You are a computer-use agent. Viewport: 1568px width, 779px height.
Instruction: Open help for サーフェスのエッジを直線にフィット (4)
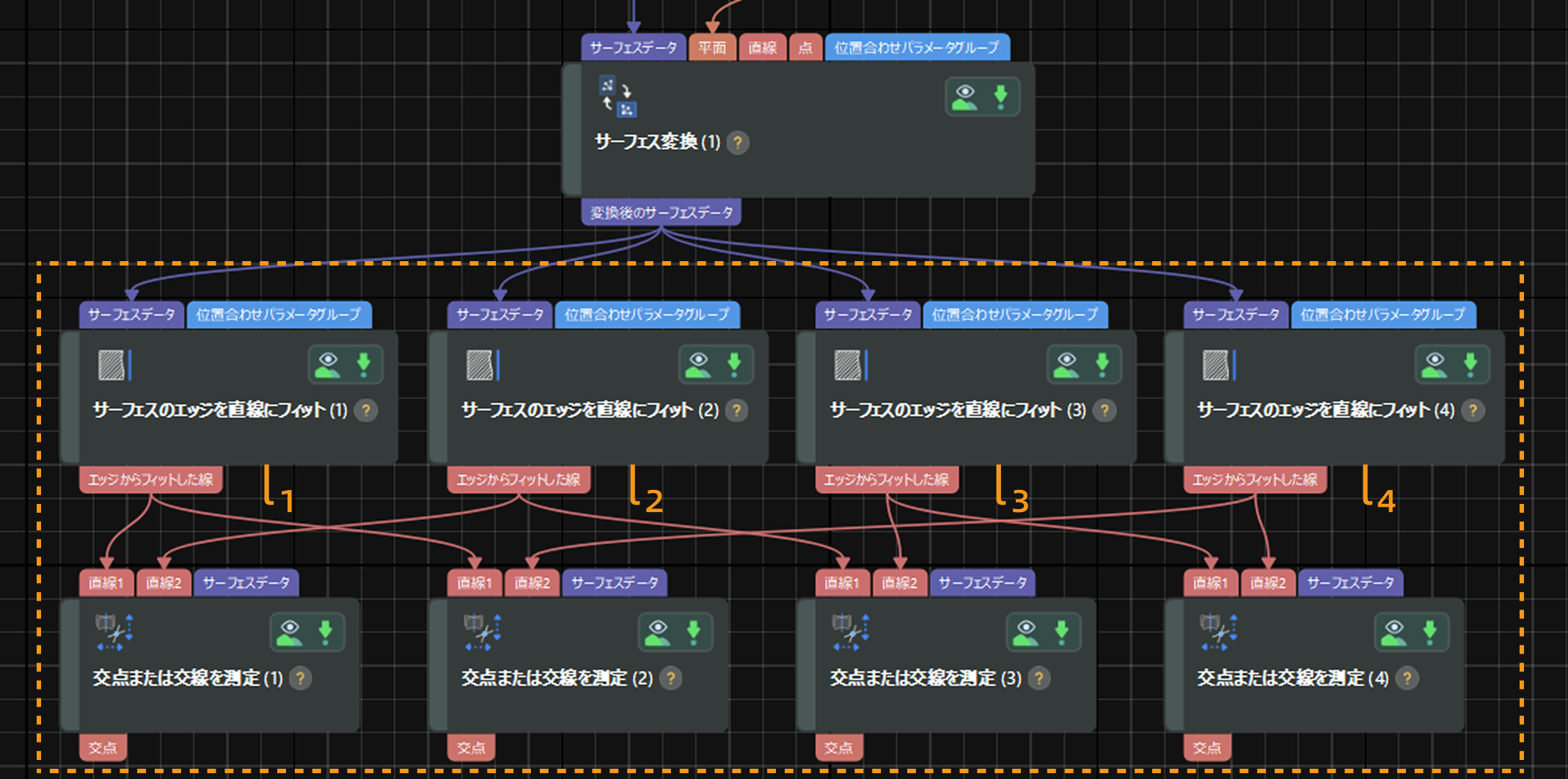point(1473,410)
